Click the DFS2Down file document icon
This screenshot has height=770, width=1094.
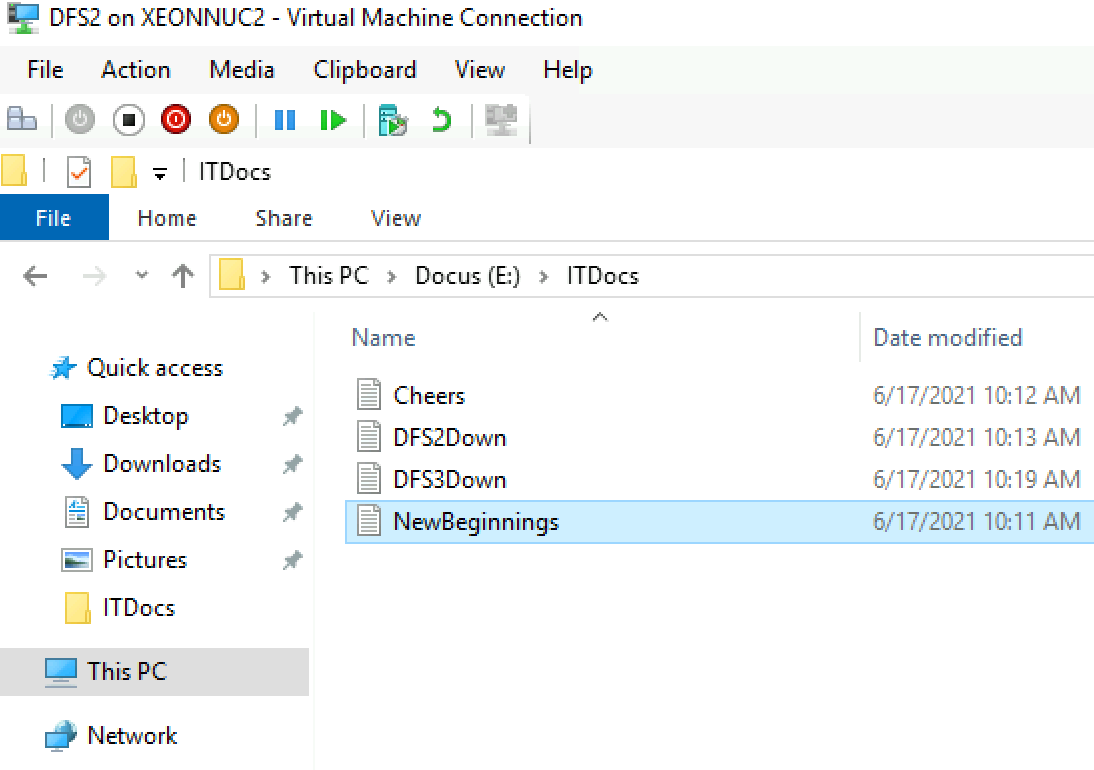(x=368, y=437)
